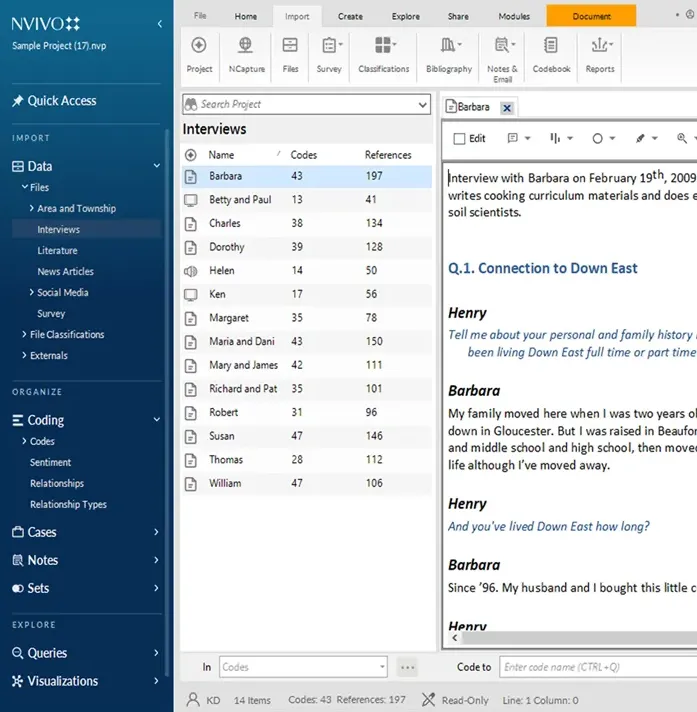Expand File Classifications node
The height and width of the screenshot is (712, 697).
[x=24, y=334]
